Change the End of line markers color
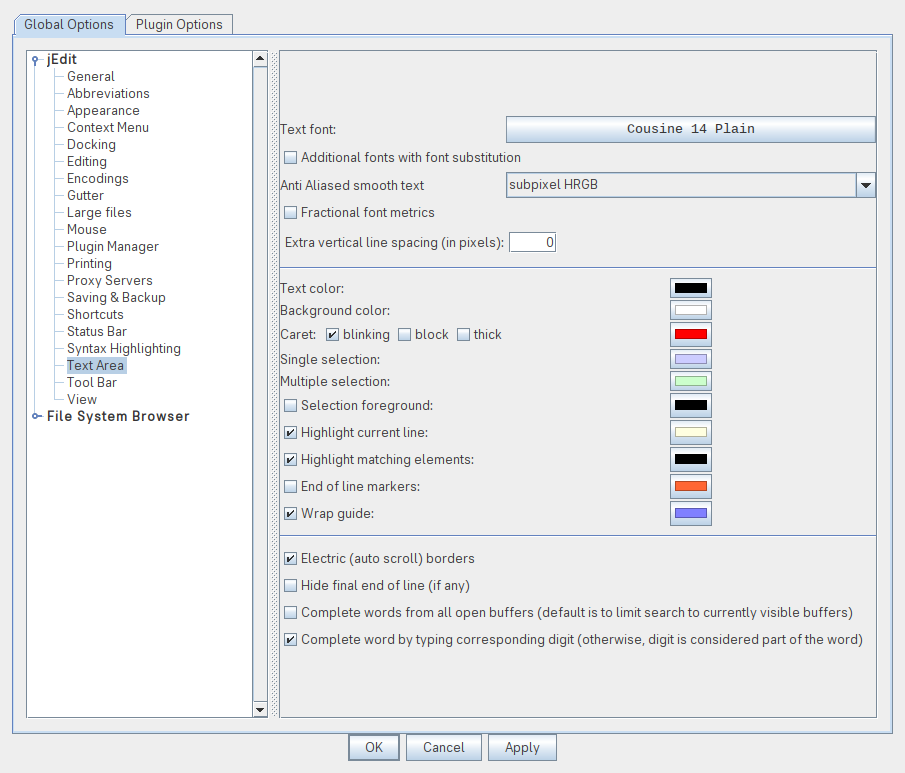 (x=690, y=486)
